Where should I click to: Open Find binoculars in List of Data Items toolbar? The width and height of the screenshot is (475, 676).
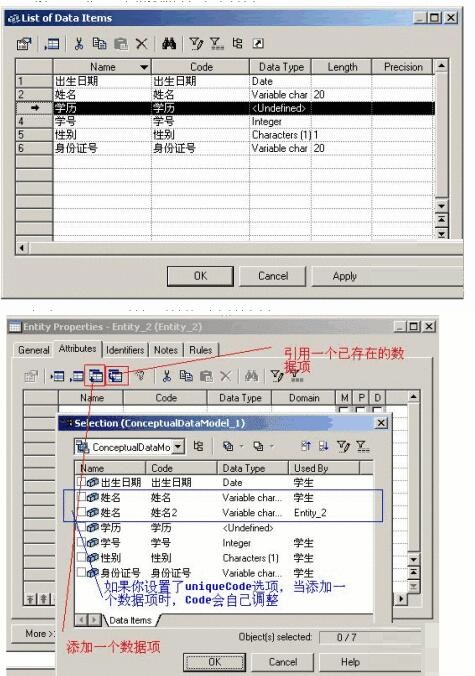click(x=169, y=44)
